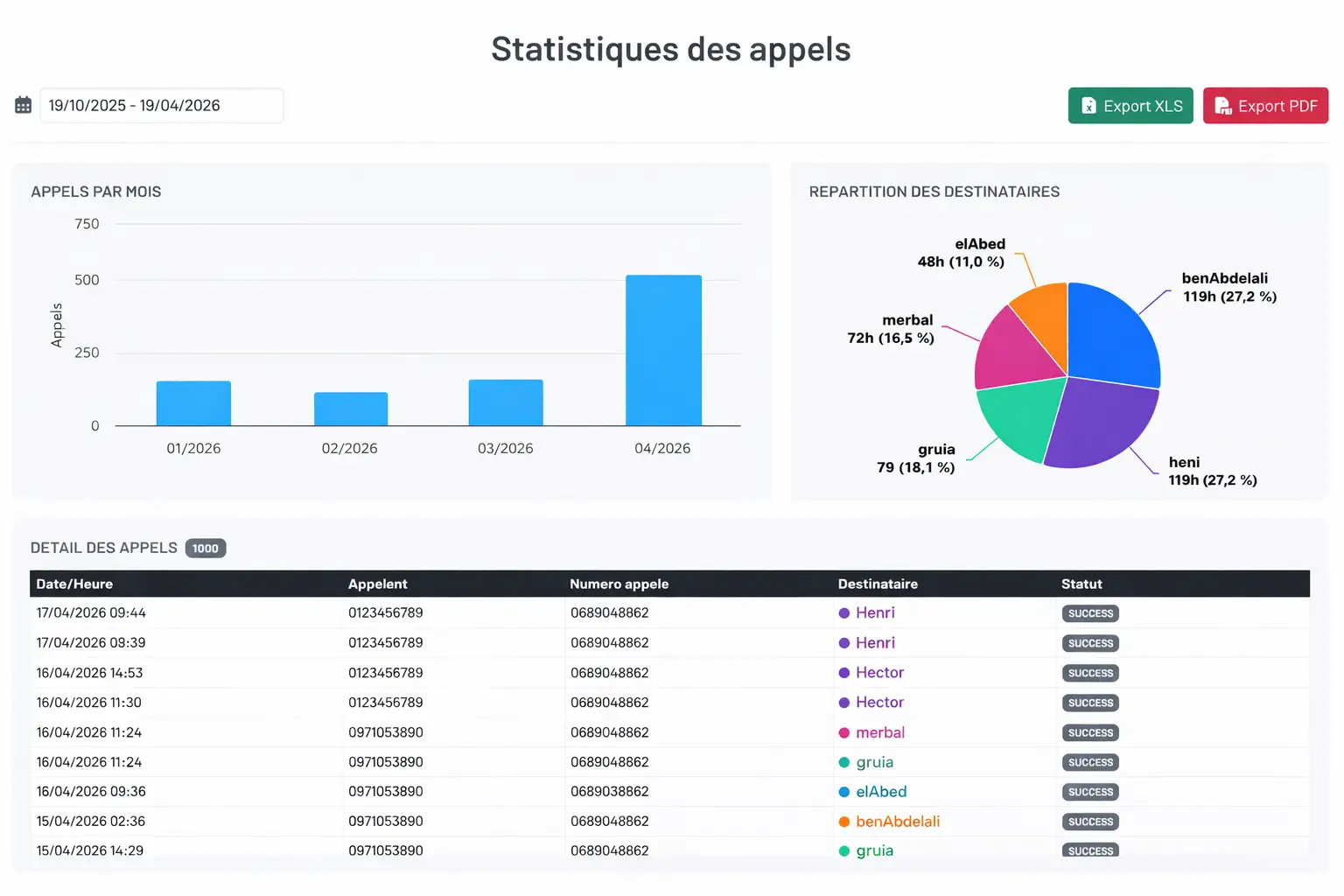
Task: Click the Export XLS button
Action: [x=1130, y=106]
